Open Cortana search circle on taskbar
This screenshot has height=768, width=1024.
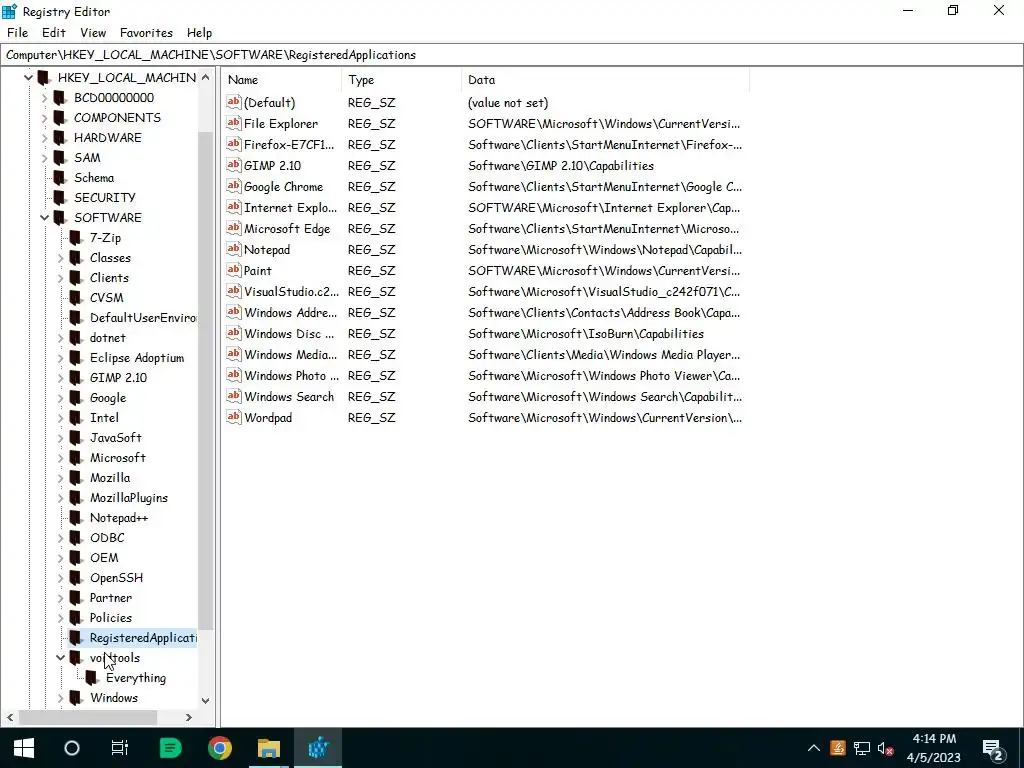click(x=72, y=748)
